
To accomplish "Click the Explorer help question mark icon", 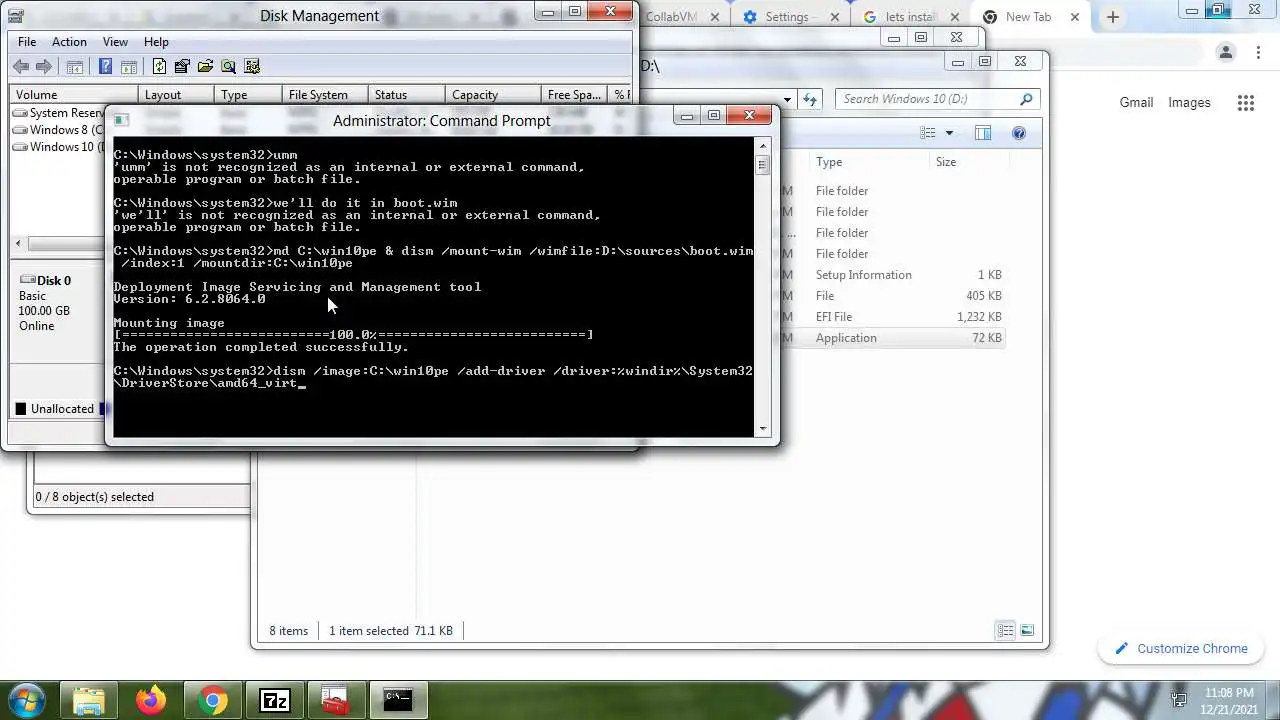I will point(1019,133).
